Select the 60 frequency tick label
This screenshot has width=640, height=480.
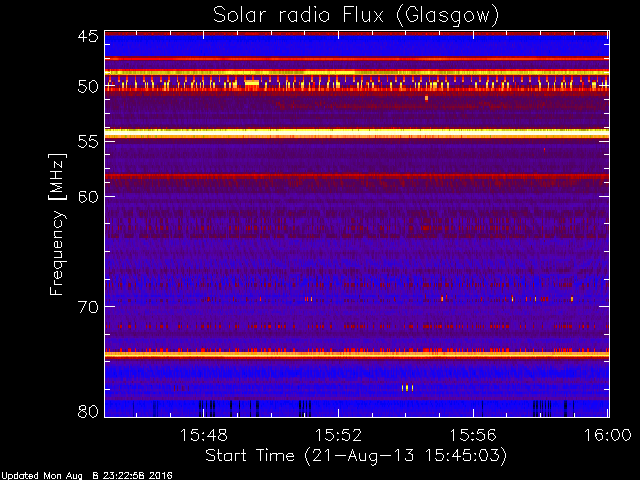(88, 197)
